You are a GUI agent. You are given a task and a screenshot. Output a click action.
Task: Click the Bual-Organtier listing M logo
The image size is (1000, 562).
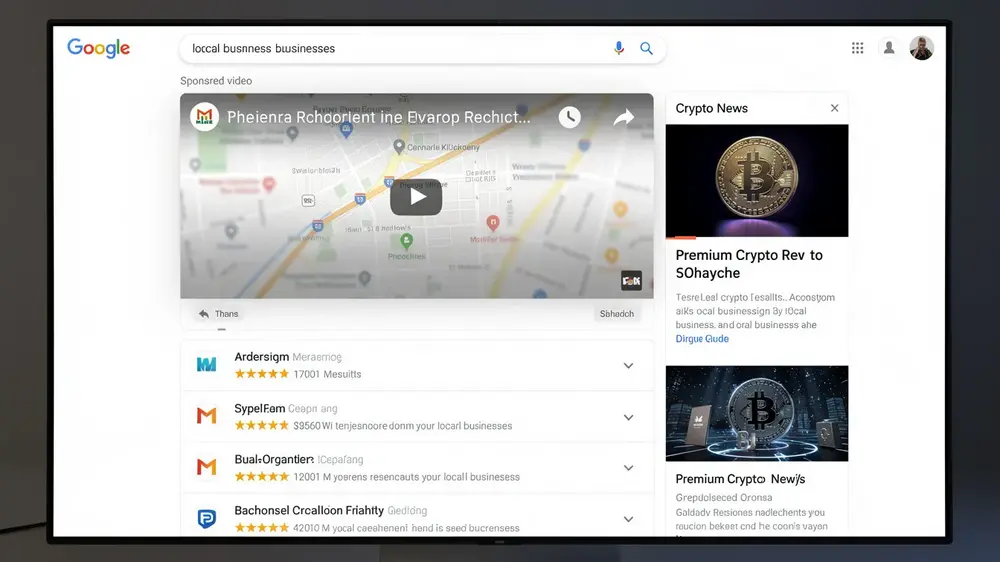(x=206, y=467)
